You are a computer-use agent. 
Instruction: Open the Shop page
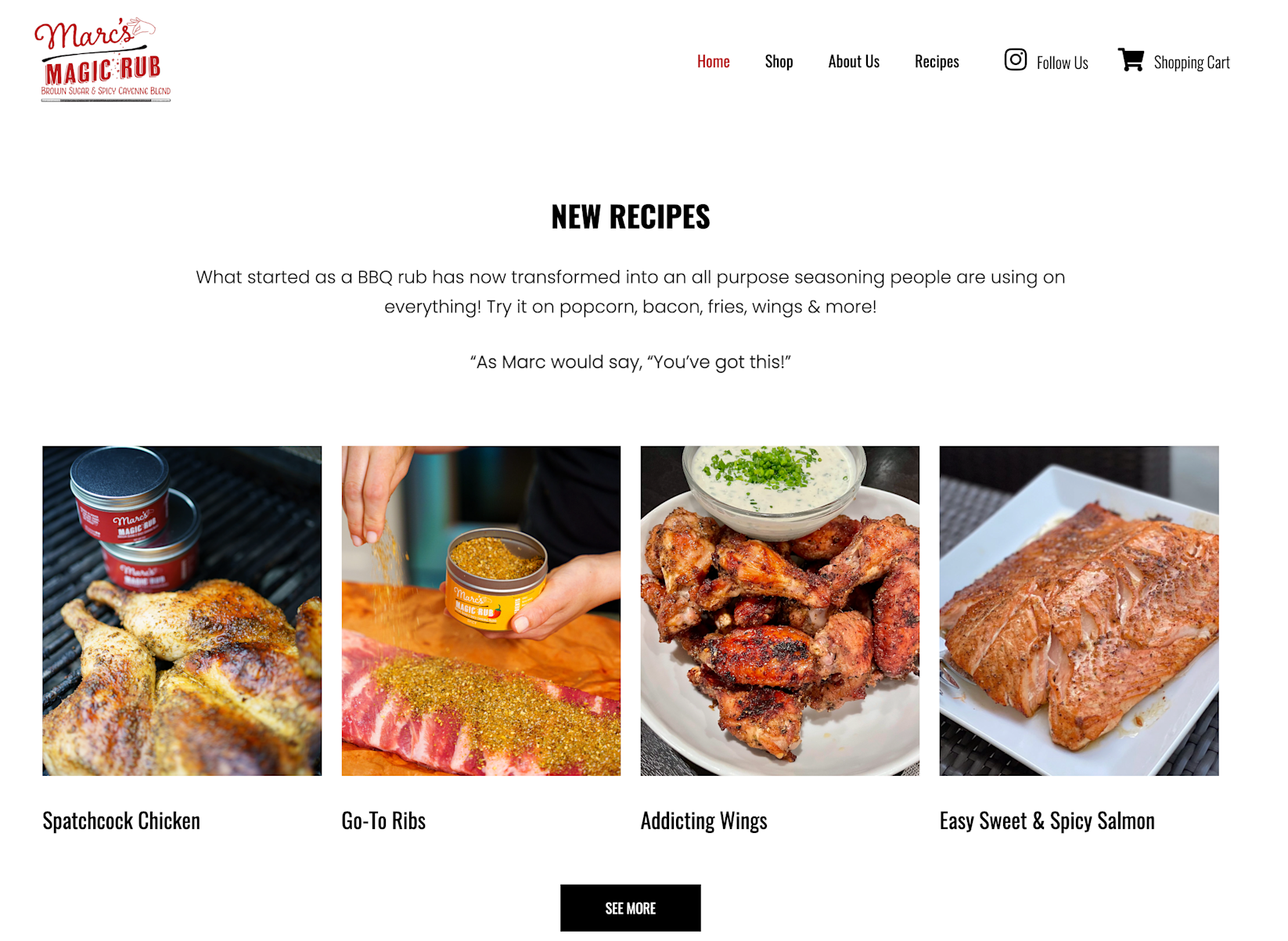779,61
